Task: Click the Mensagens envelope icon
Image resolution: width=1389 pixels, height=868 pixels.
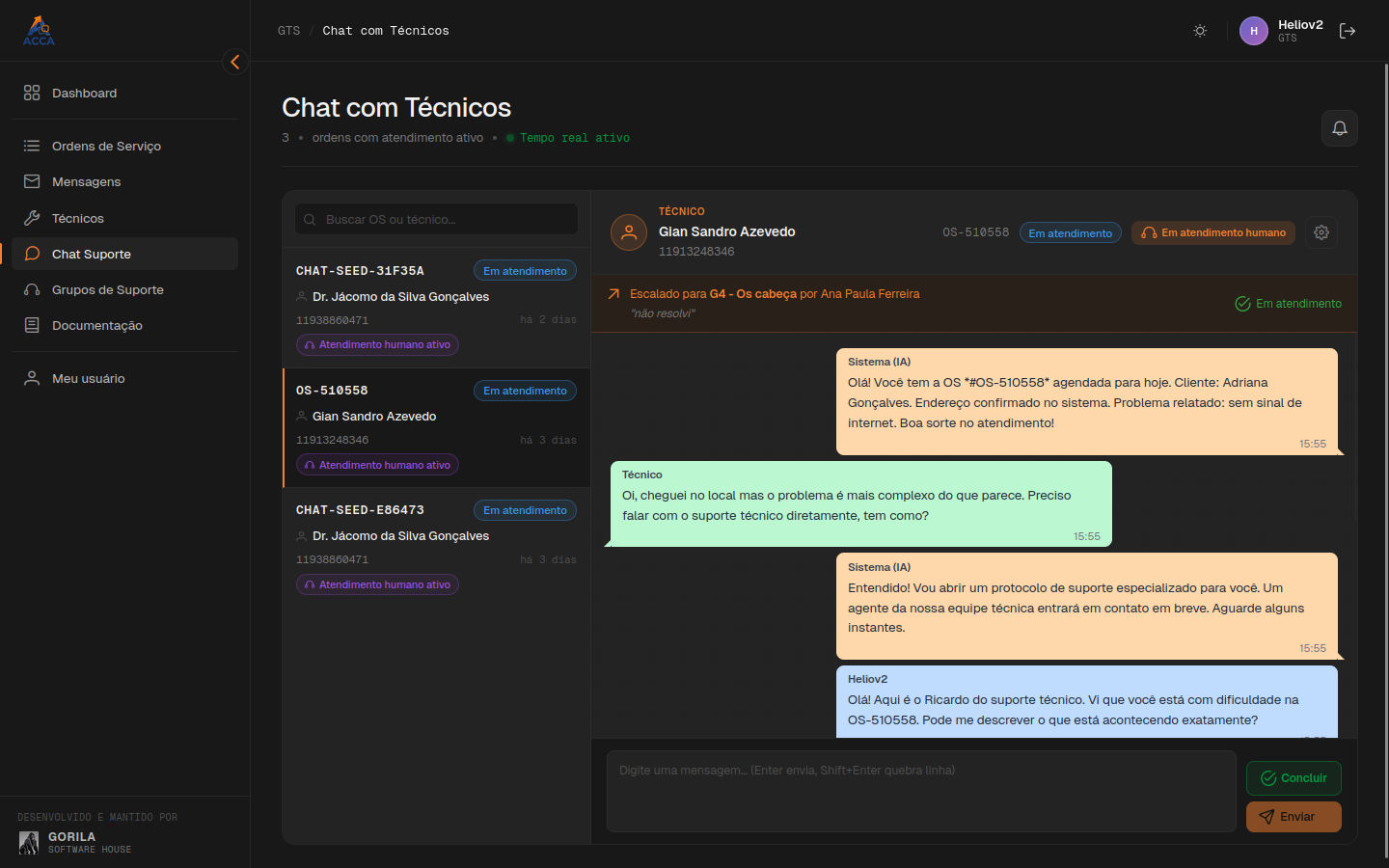Action: click(32, 181)
